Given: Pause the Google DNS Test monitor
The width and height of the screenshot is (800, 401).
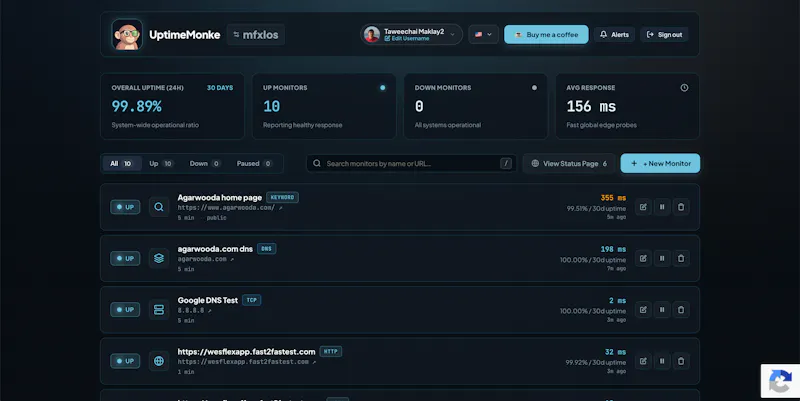Looking at the screenshot, I should click(x=662, y=310).
